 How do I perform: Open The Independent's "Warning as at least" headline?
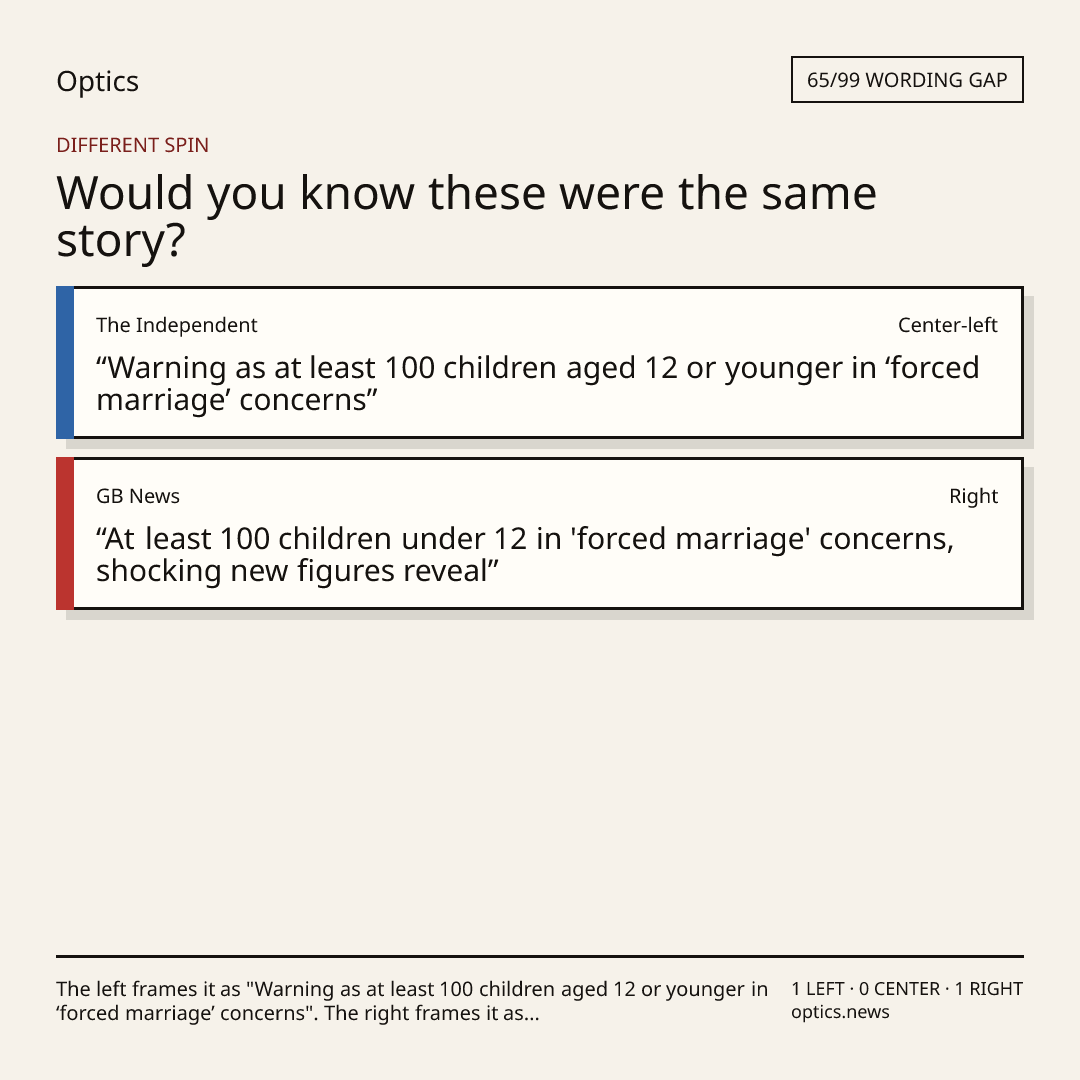coord(537,384)
